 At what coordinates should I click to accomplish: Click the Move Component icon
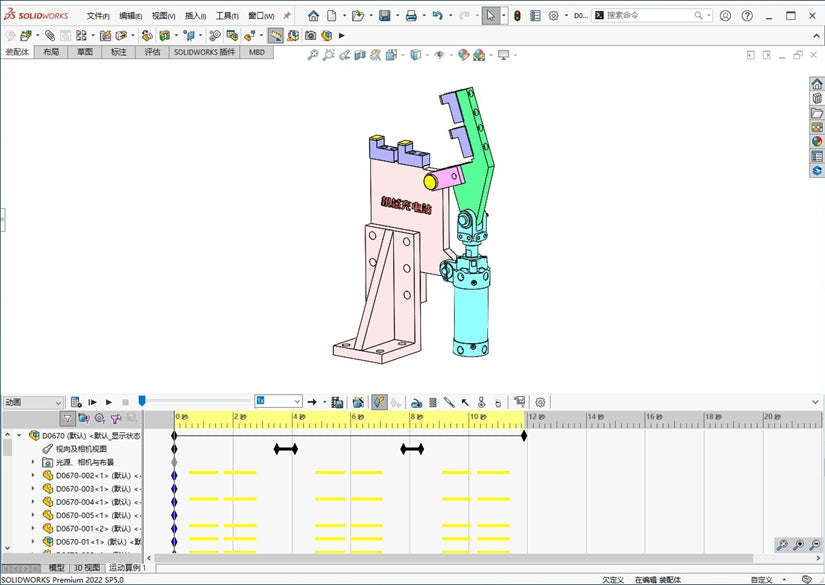121,36
